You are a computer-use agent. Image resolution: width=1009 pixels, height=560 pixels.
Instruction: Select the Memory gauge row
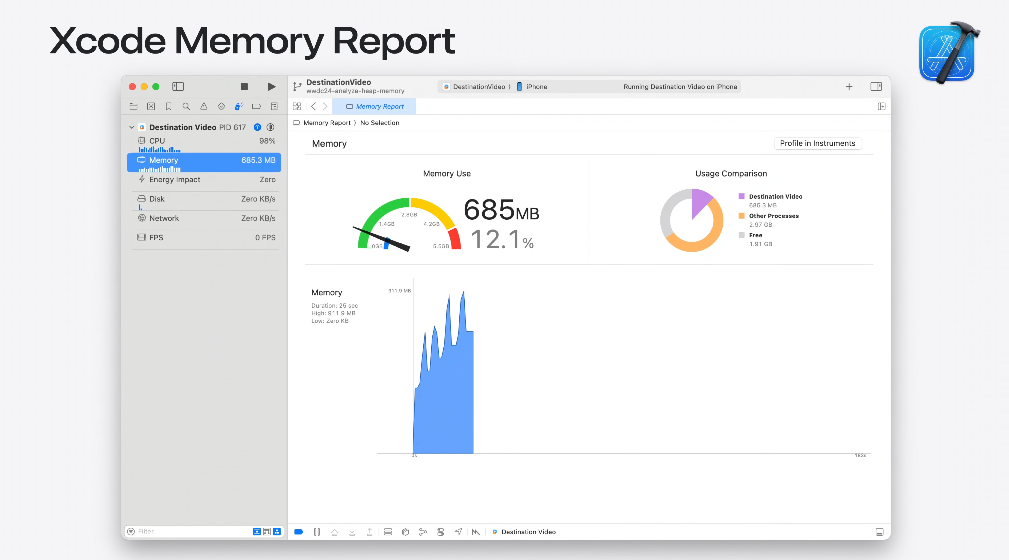pos(204,162)
